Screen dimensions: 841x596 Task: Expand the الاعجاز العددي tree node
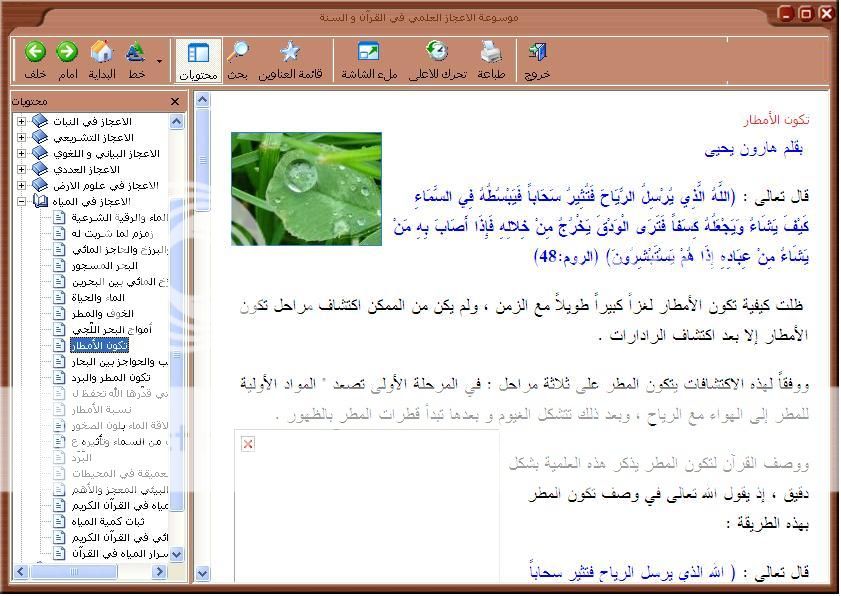coord(21,170)
